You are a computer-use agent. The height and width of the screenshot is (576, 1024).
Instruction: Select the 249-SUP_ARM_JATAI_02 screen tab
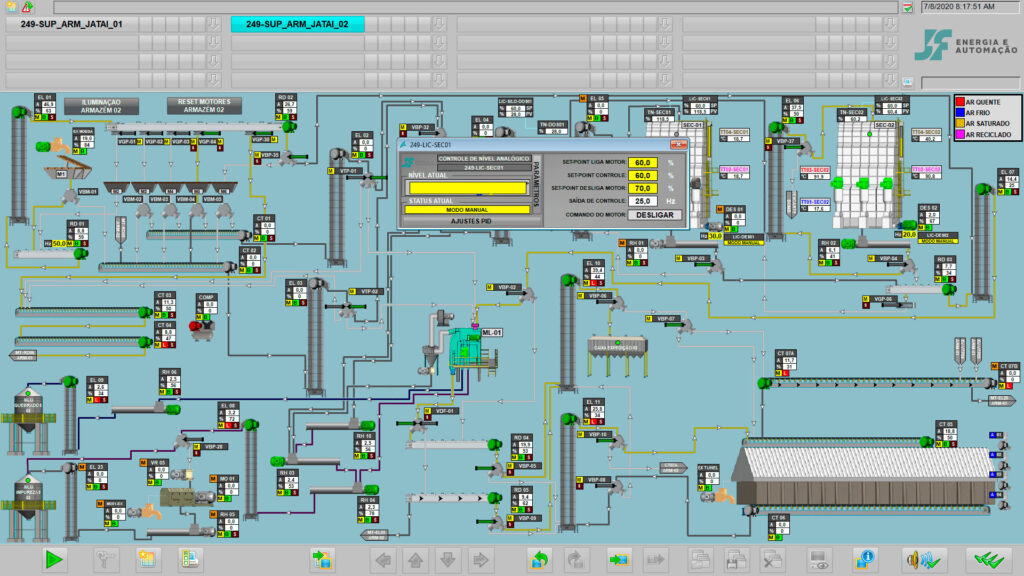(297, 24)
